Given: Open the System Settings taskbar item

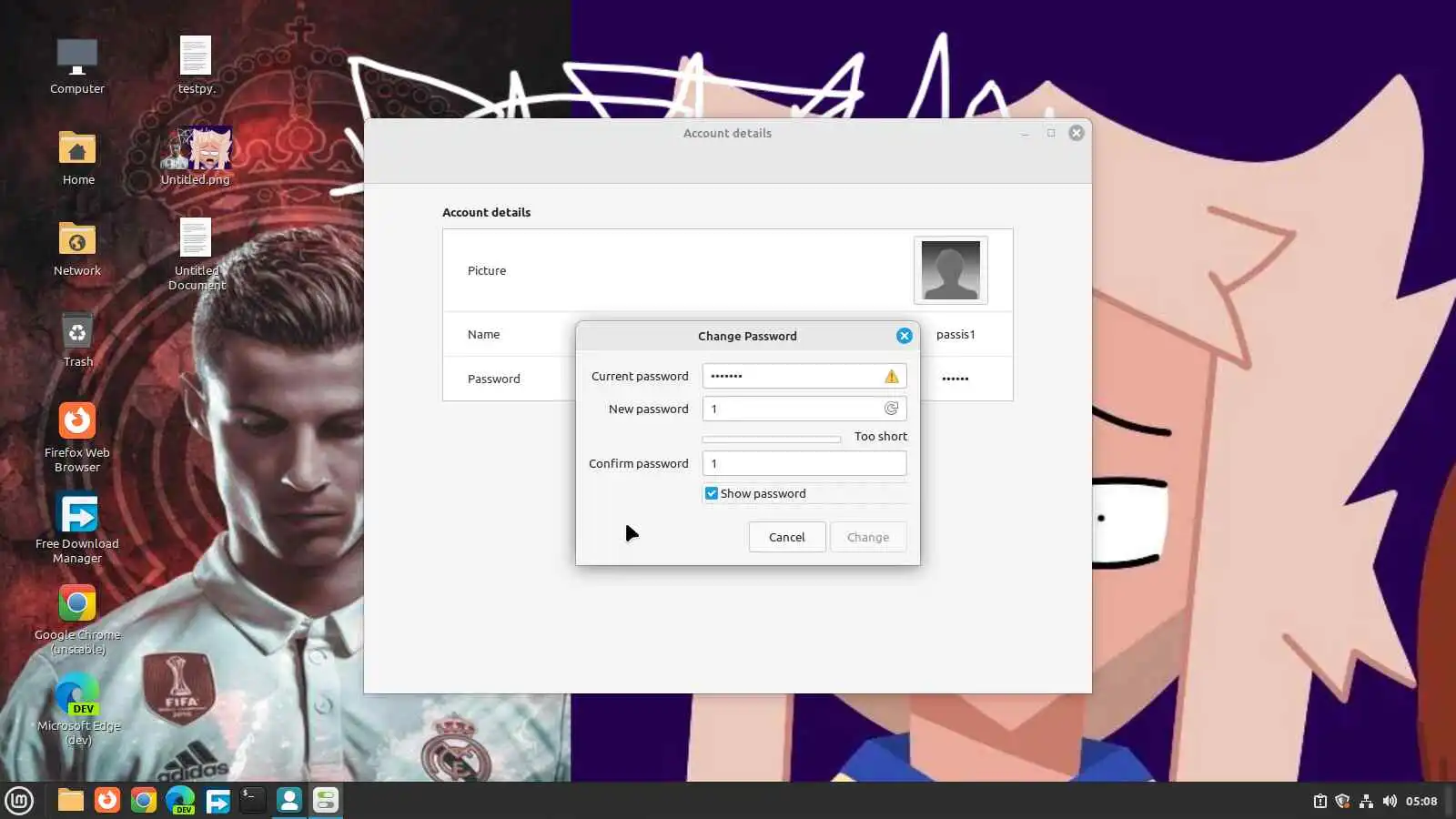Looking at the screenshot, I should coord(326,800).
